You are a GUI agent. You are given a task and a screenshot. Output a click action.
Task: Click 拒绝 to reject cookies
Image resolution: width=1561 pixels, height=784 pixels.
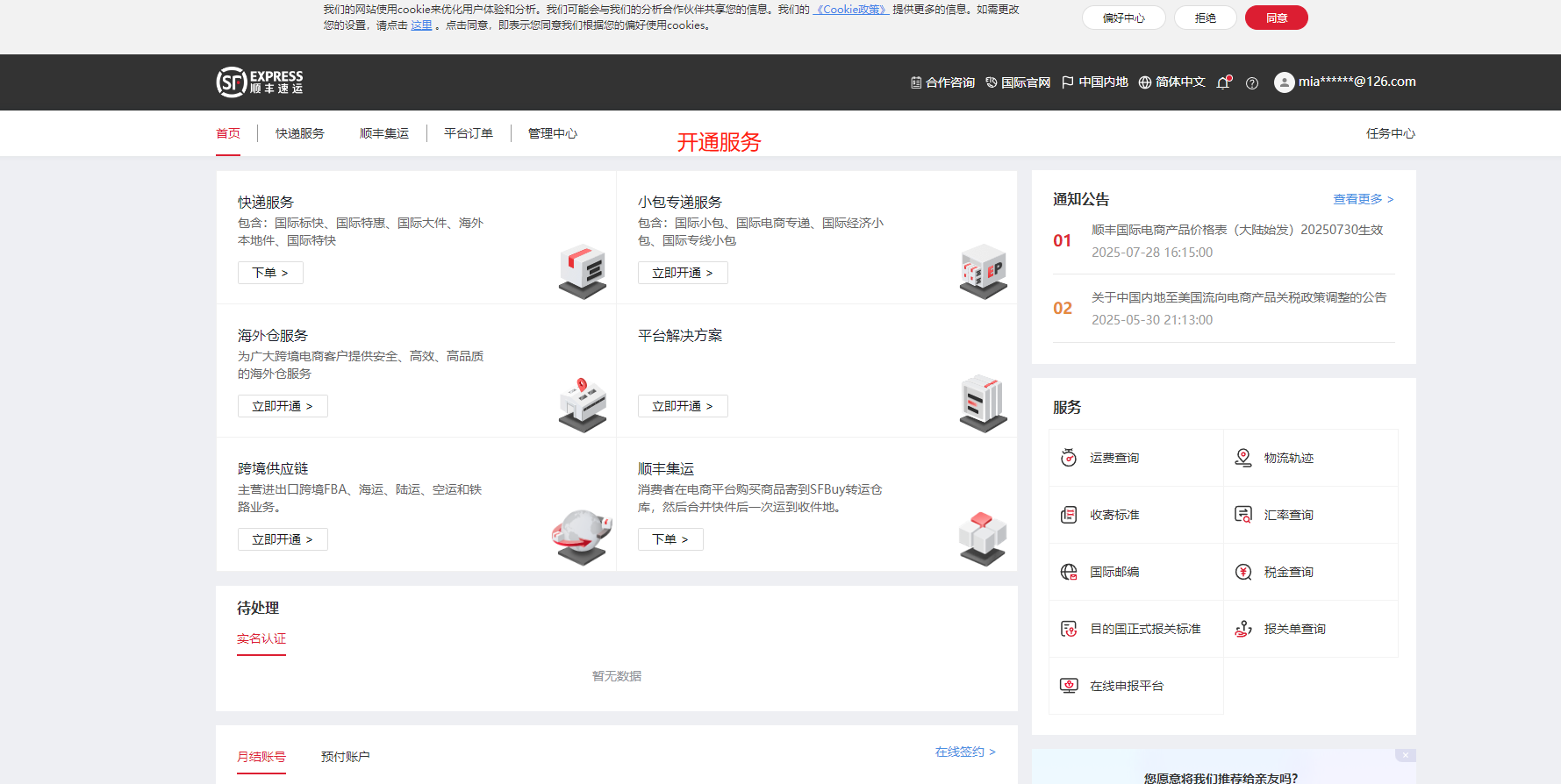(1206, 18)
